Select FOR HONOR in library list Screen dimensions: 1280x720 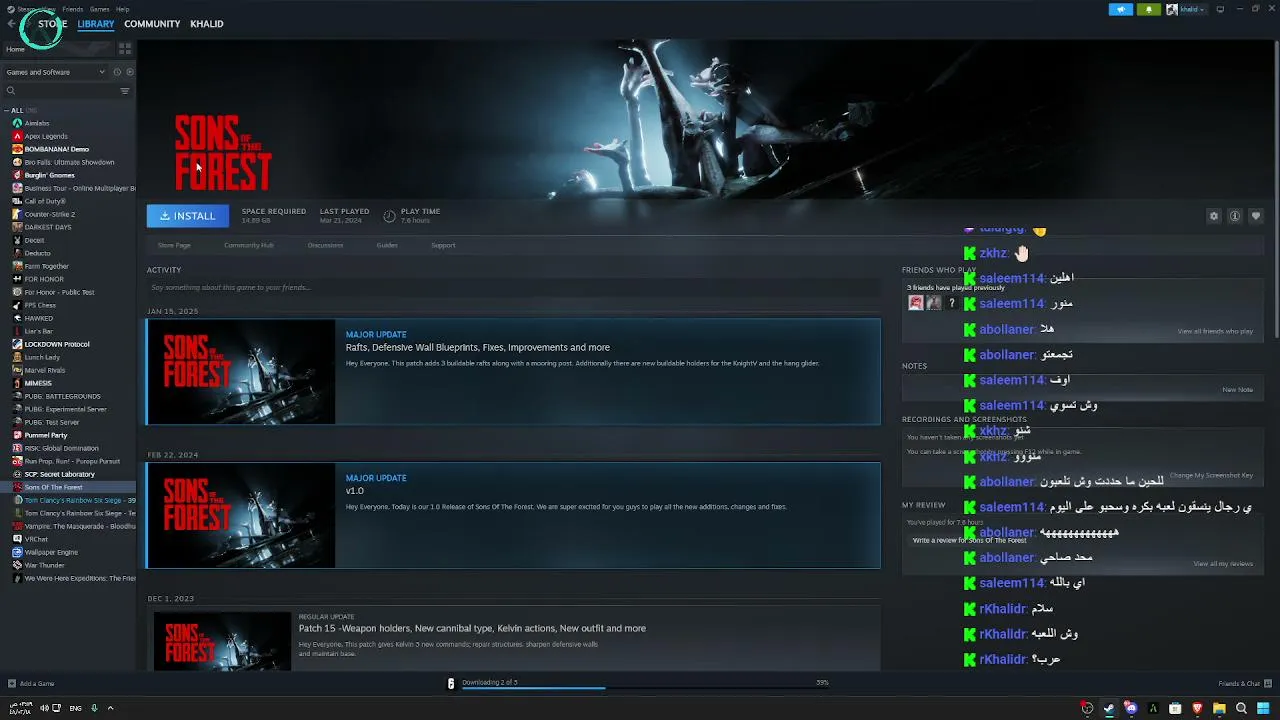68,279
